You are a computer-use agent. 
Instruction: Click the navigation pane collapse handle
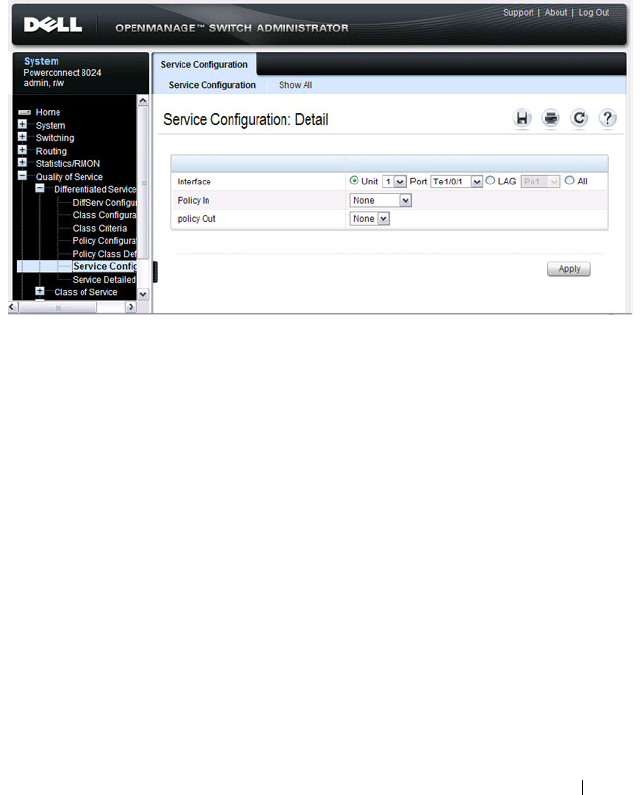coord(155,272)
